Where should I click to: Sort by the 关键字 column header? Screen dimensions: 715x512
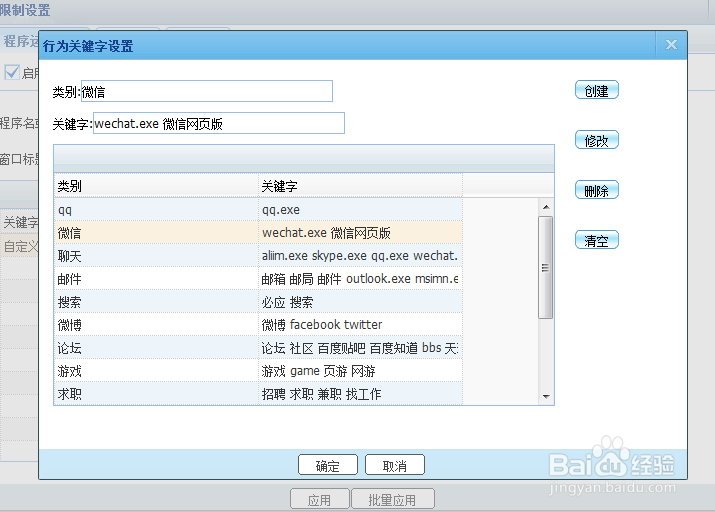360,186
